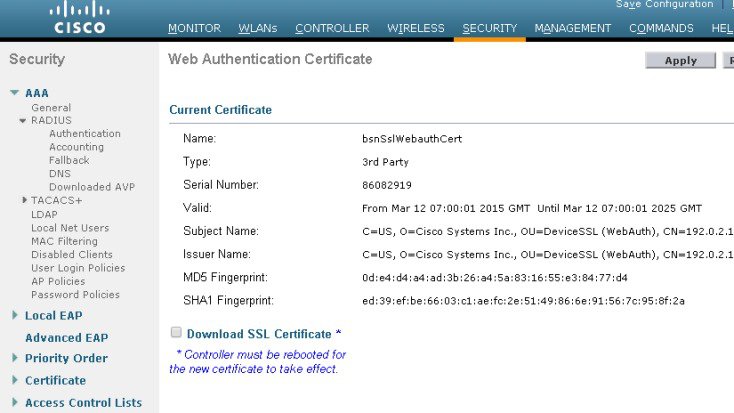The height and width of the screenshot is (413, 734).
Task: Switch to the WIRELESS tab
Action: (416, 28)
